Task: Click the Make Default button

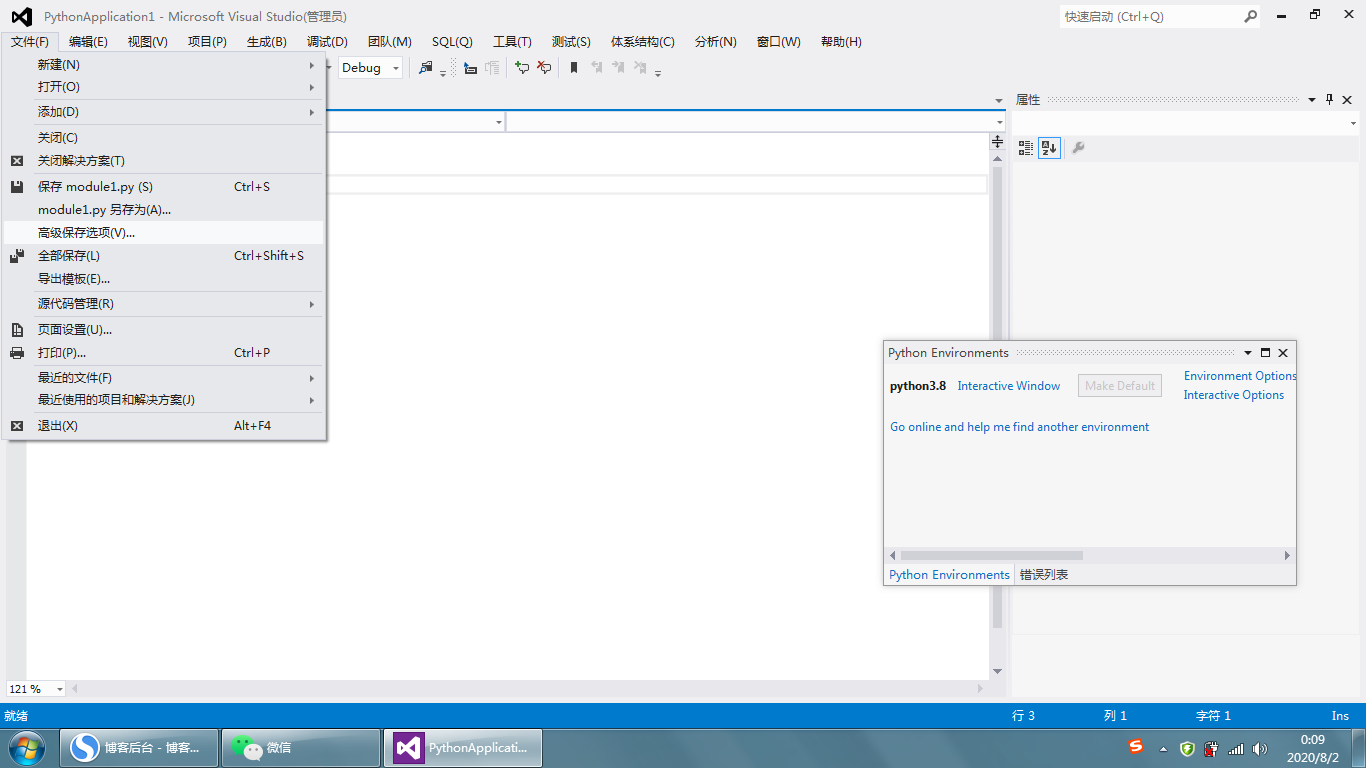Action: 1120,386
